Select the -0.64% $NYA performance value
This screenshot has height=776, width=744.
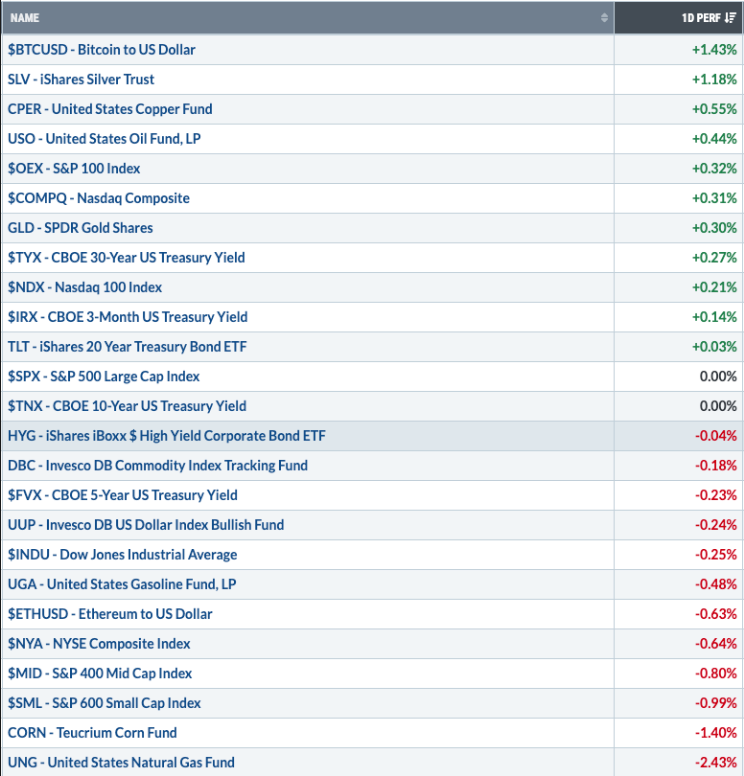point(716,643)
